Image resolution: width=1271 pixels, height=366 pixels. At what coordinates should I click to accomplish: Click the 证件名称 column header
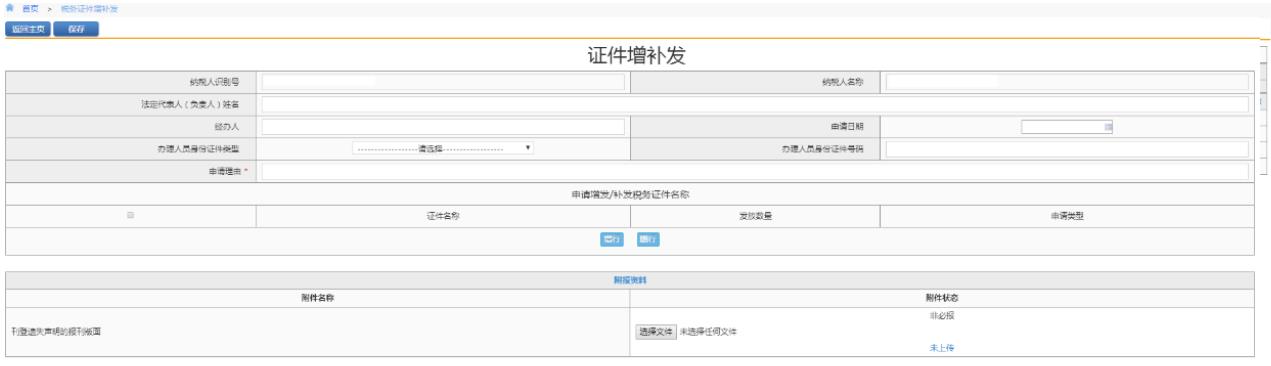[x=443, y=216]
